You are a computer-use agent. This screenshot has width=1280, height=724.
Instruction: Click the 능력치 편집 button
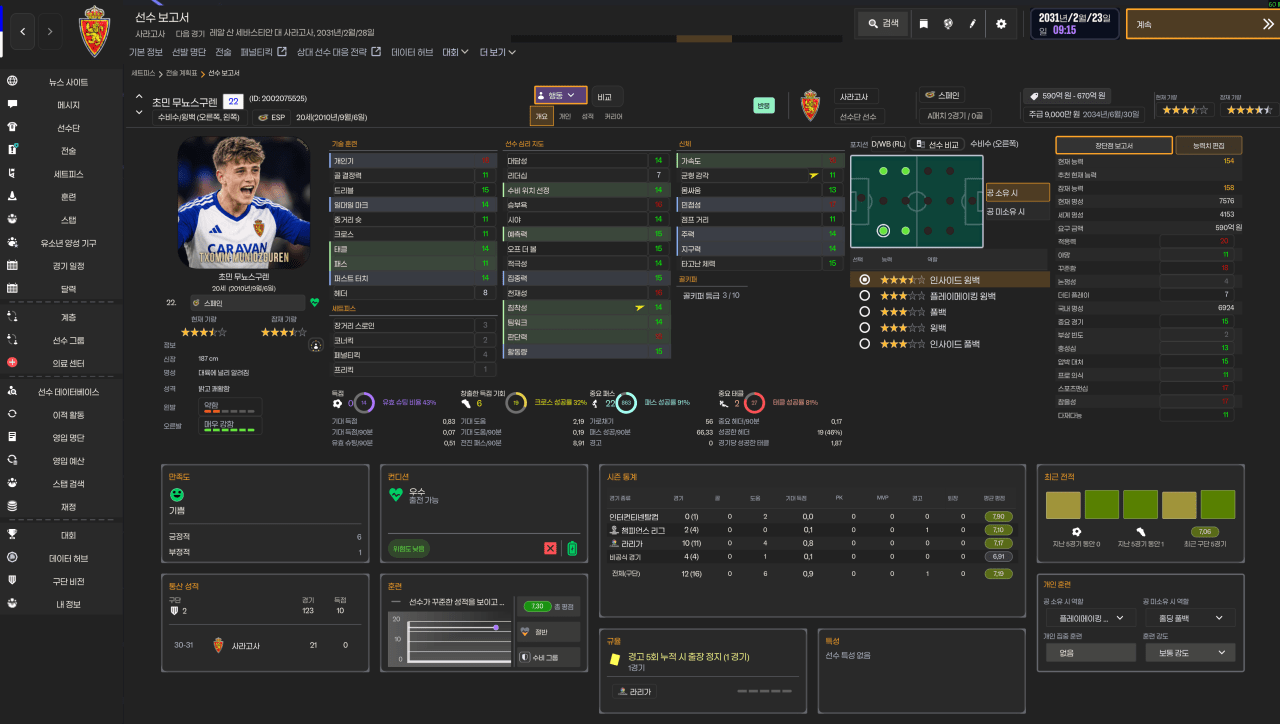pyautogui.click(x=1208, y=145)
